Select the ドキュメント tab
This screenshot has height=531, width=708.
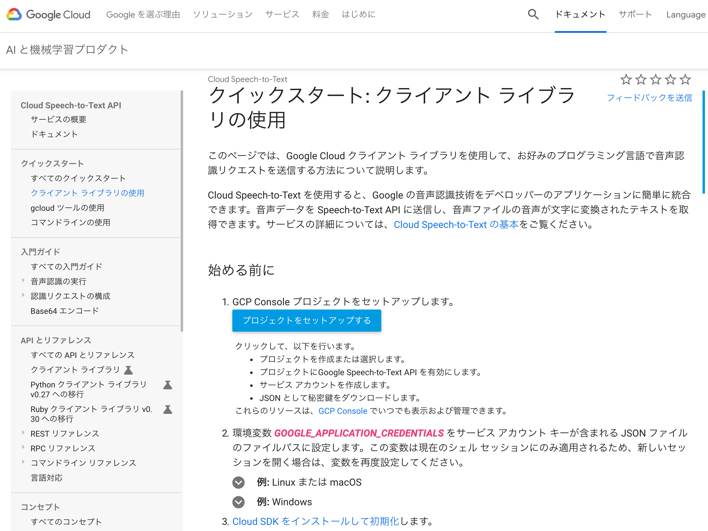(x=580, y=15)
